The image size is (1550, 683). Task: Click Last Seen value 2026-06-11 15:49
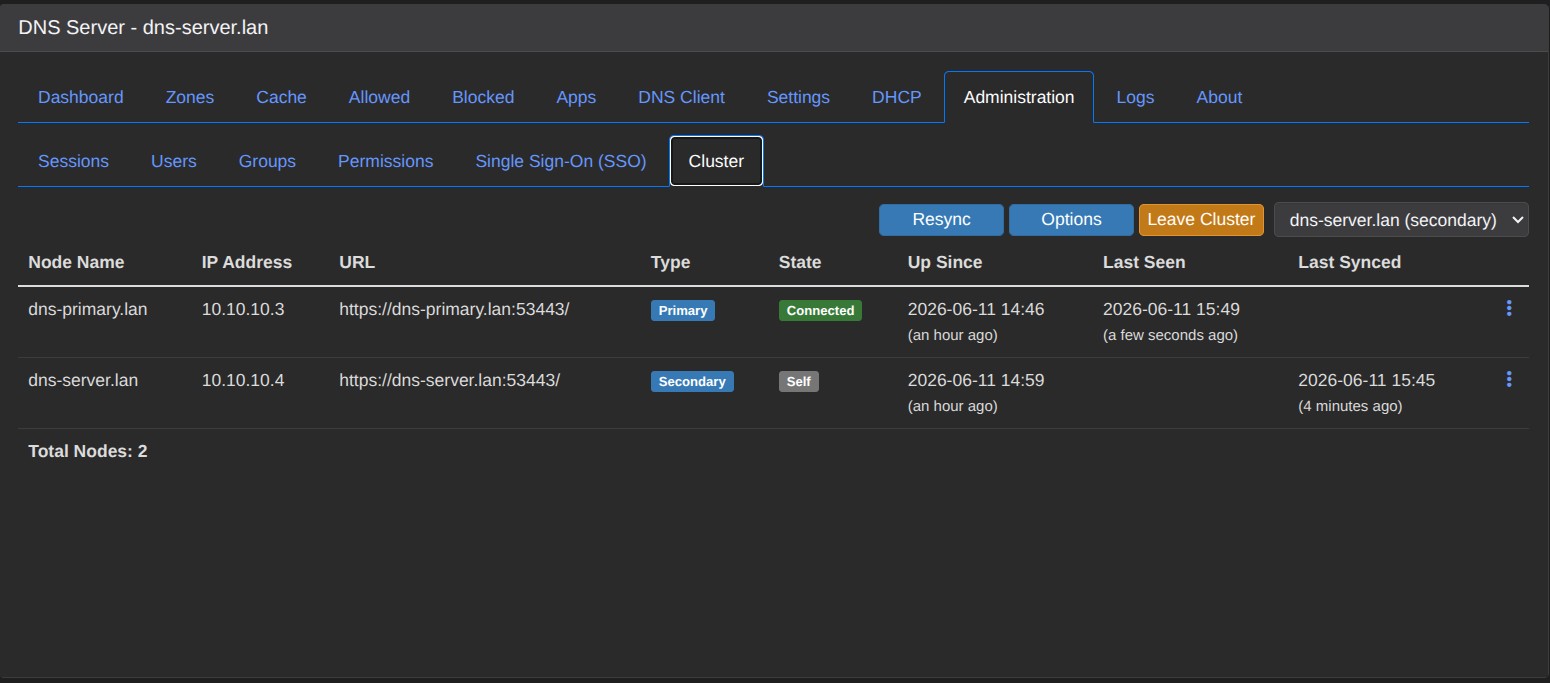pos(1171,309)
